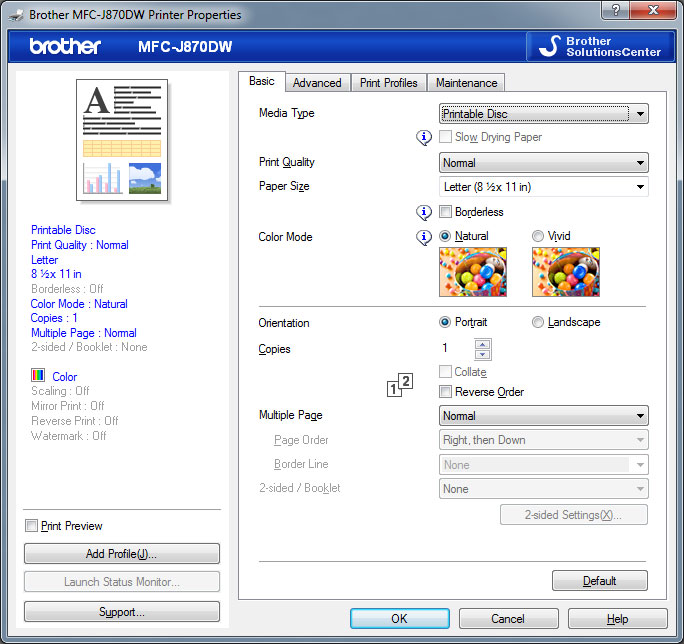Screen dimensions: 684x644
Task: Click the Cancel button
Action: (x=508, y=619)
